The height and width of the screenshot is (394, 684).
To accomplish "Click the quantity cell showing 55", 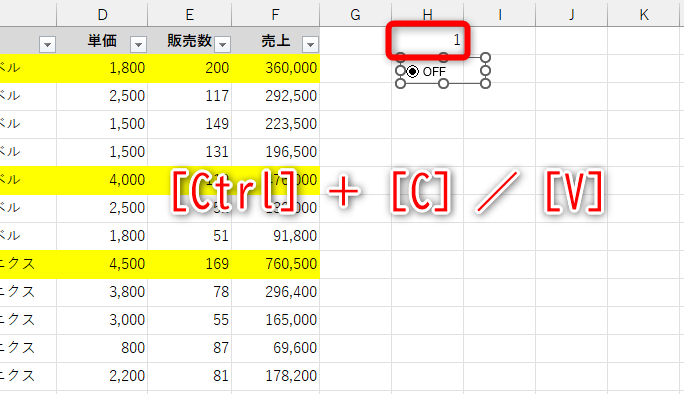I will 190,320.
